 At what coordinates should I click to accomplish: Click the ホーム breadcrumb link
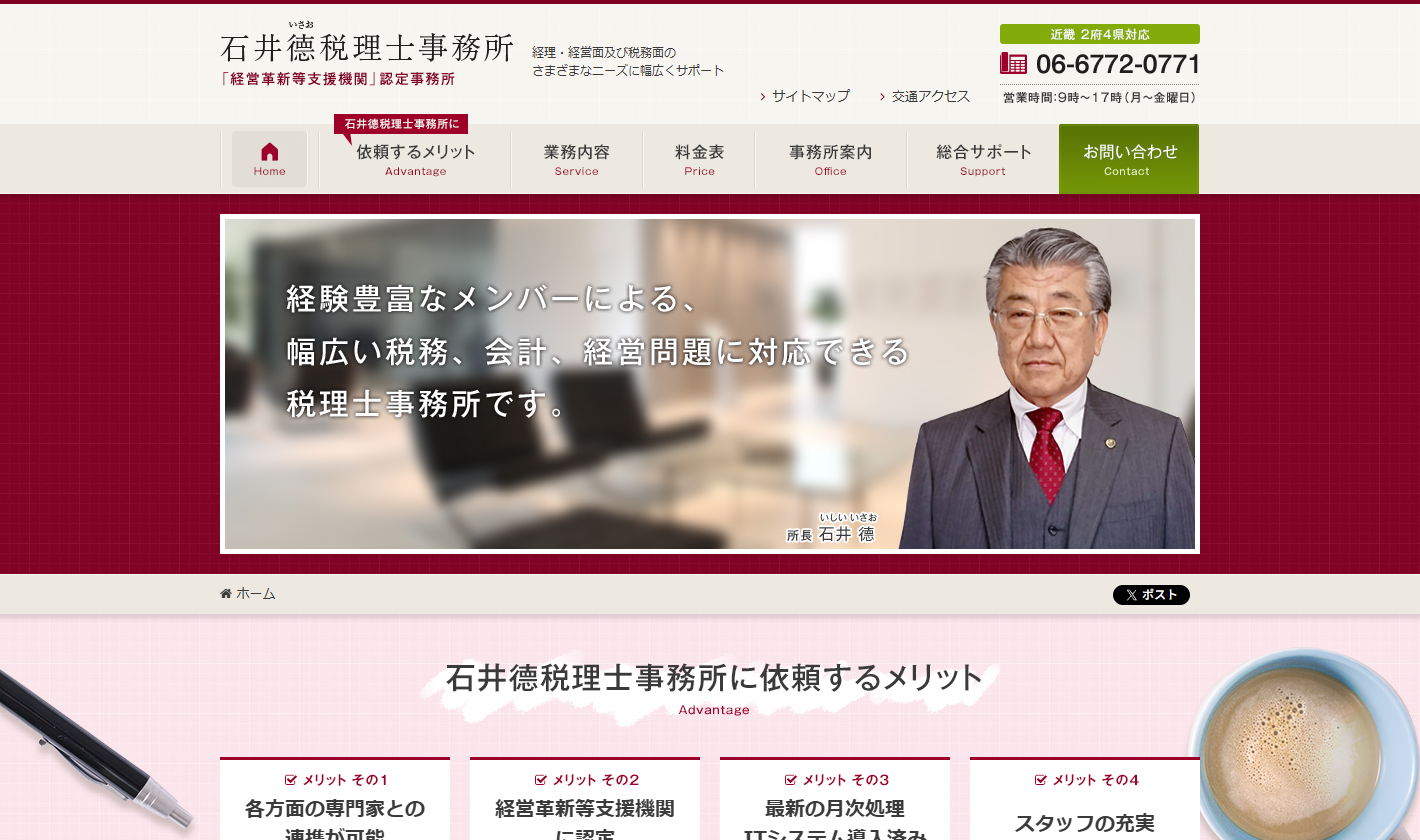[254, 593]
